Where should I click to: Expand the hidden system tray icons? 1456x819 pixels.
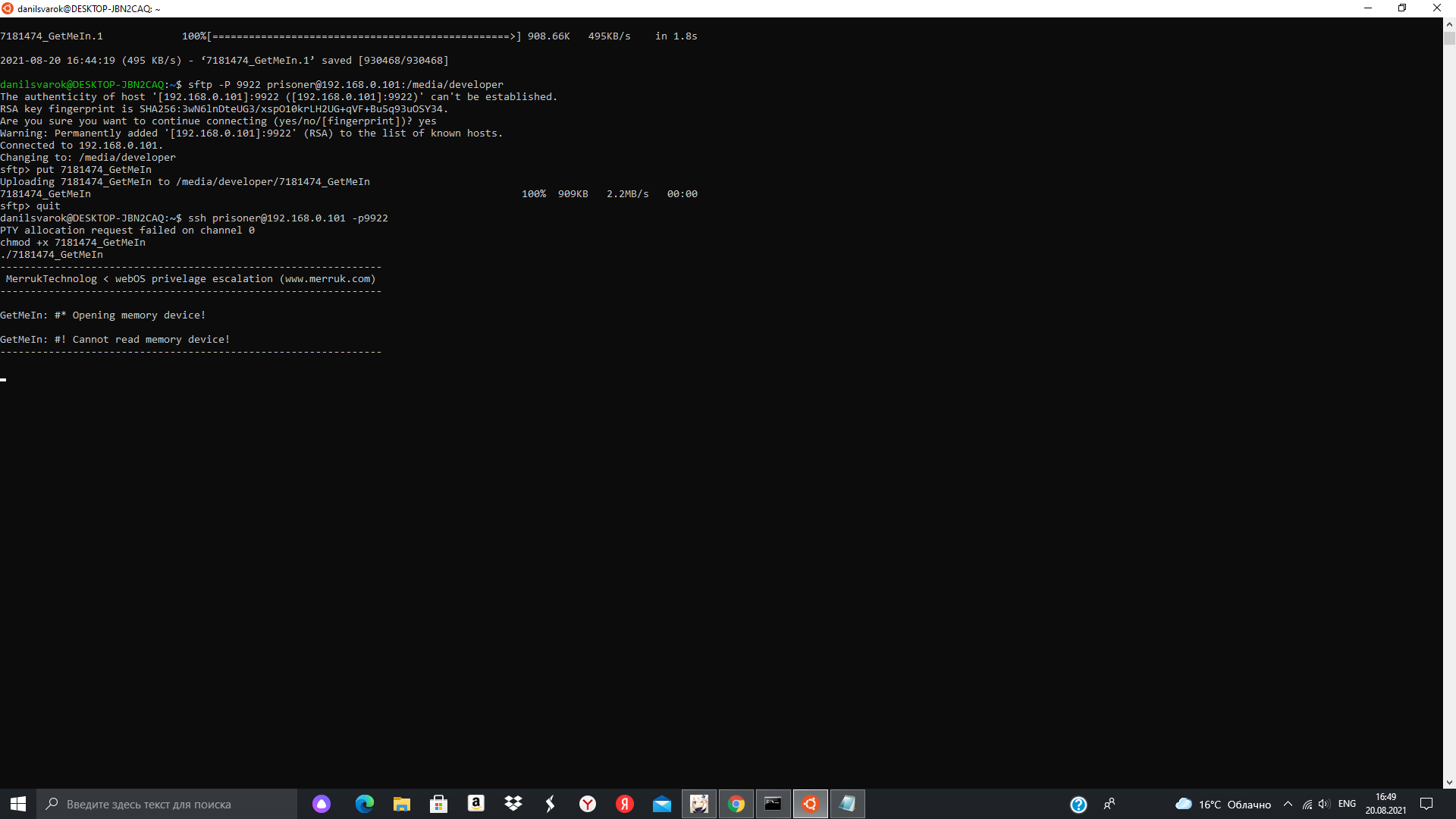(1288, 804)
